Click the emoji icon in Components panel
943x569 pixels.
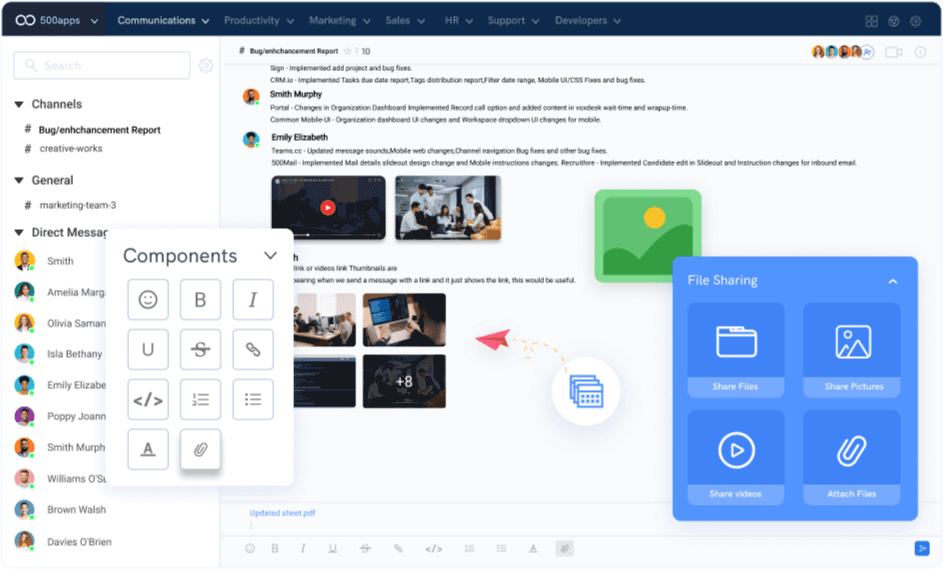[148, 300]
